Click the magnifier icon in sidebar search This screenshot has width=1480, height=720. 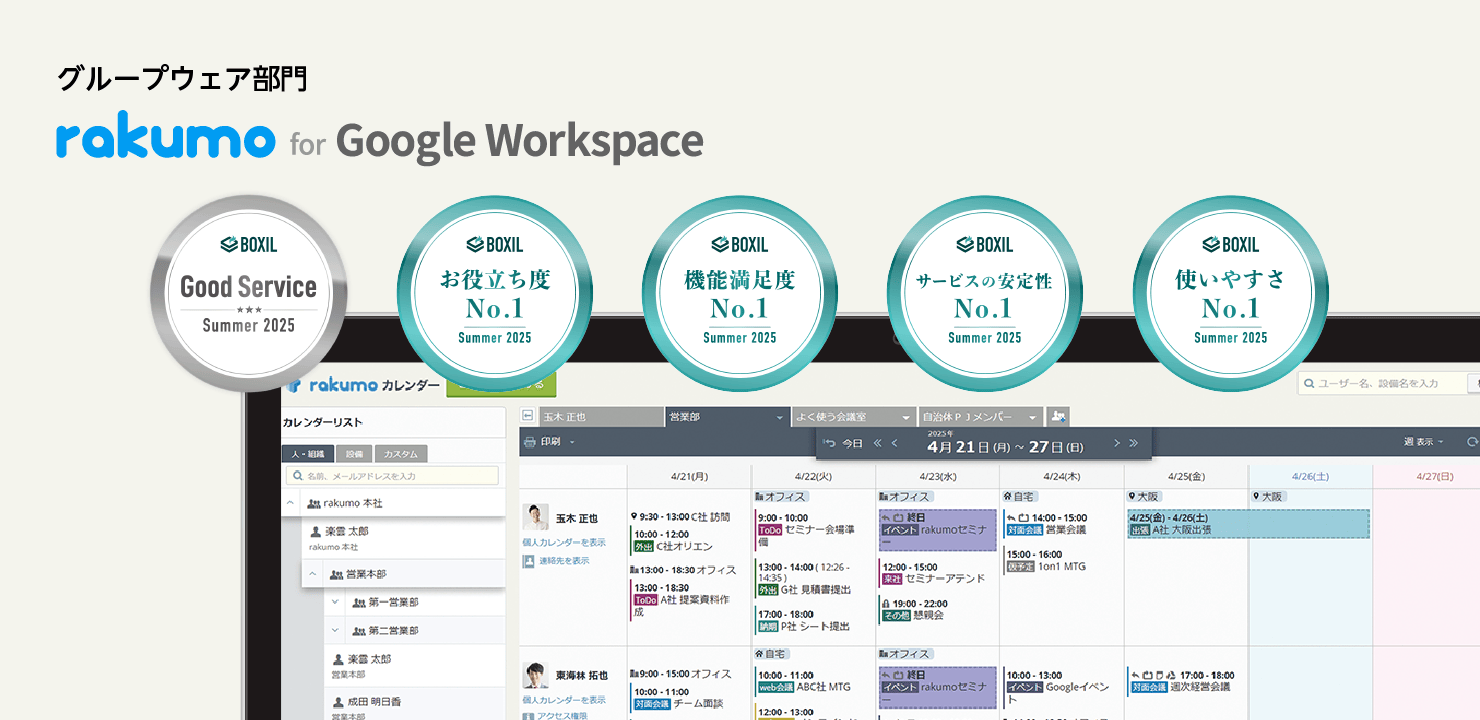point(296,476)
